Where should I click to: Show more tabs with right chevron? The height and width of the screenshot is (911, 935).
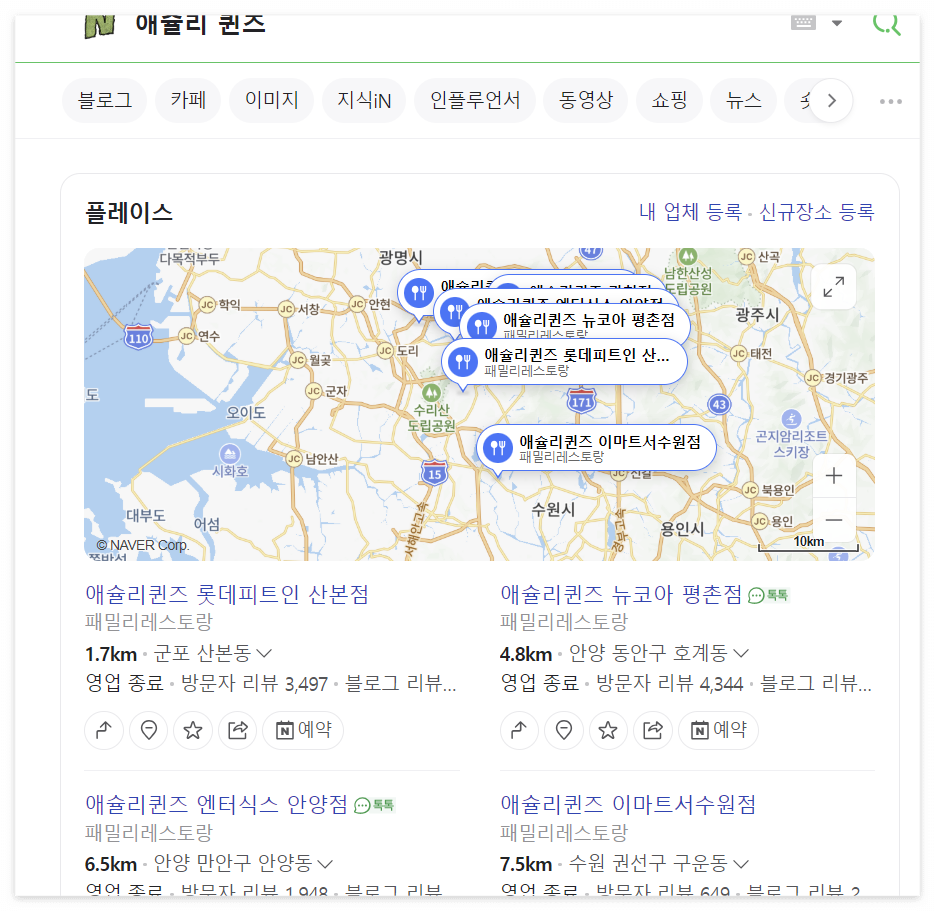831,101
